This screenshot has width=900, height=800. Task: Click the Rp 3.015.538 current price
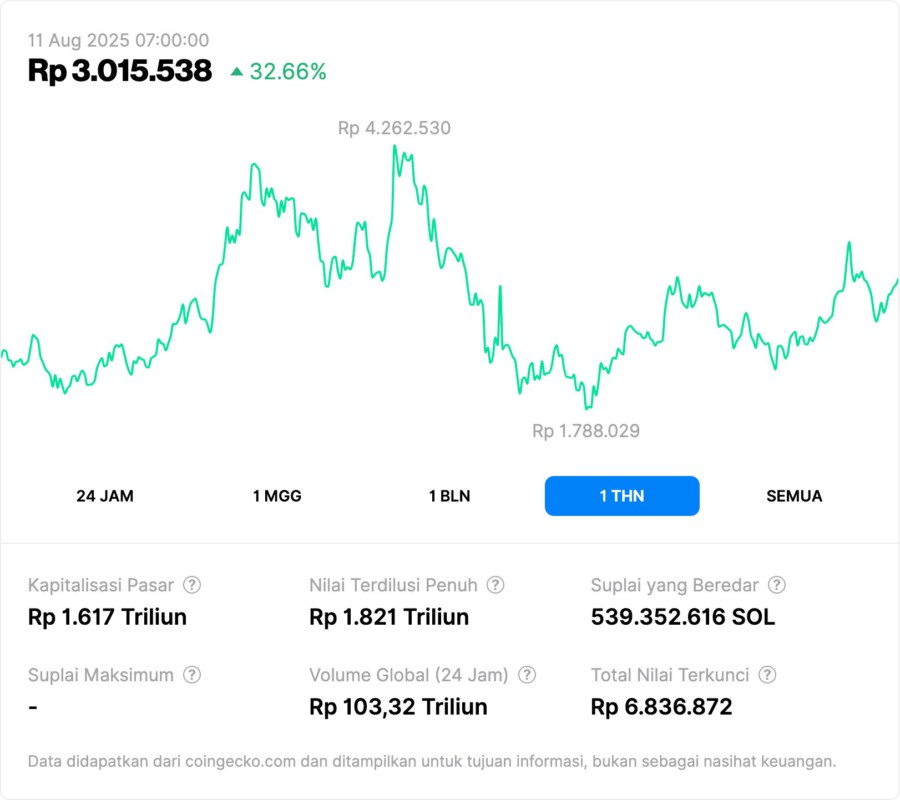(120, 71)
